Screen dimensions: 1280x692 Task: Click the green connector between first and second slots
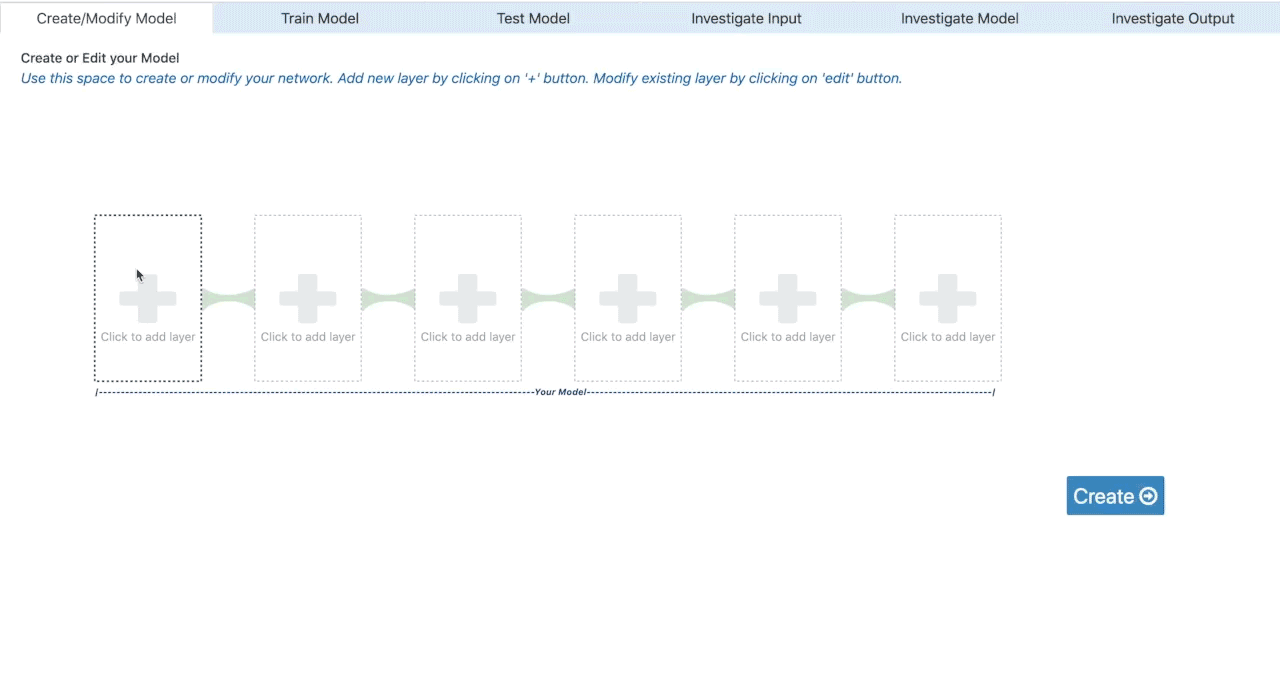[x=228, y=299]
